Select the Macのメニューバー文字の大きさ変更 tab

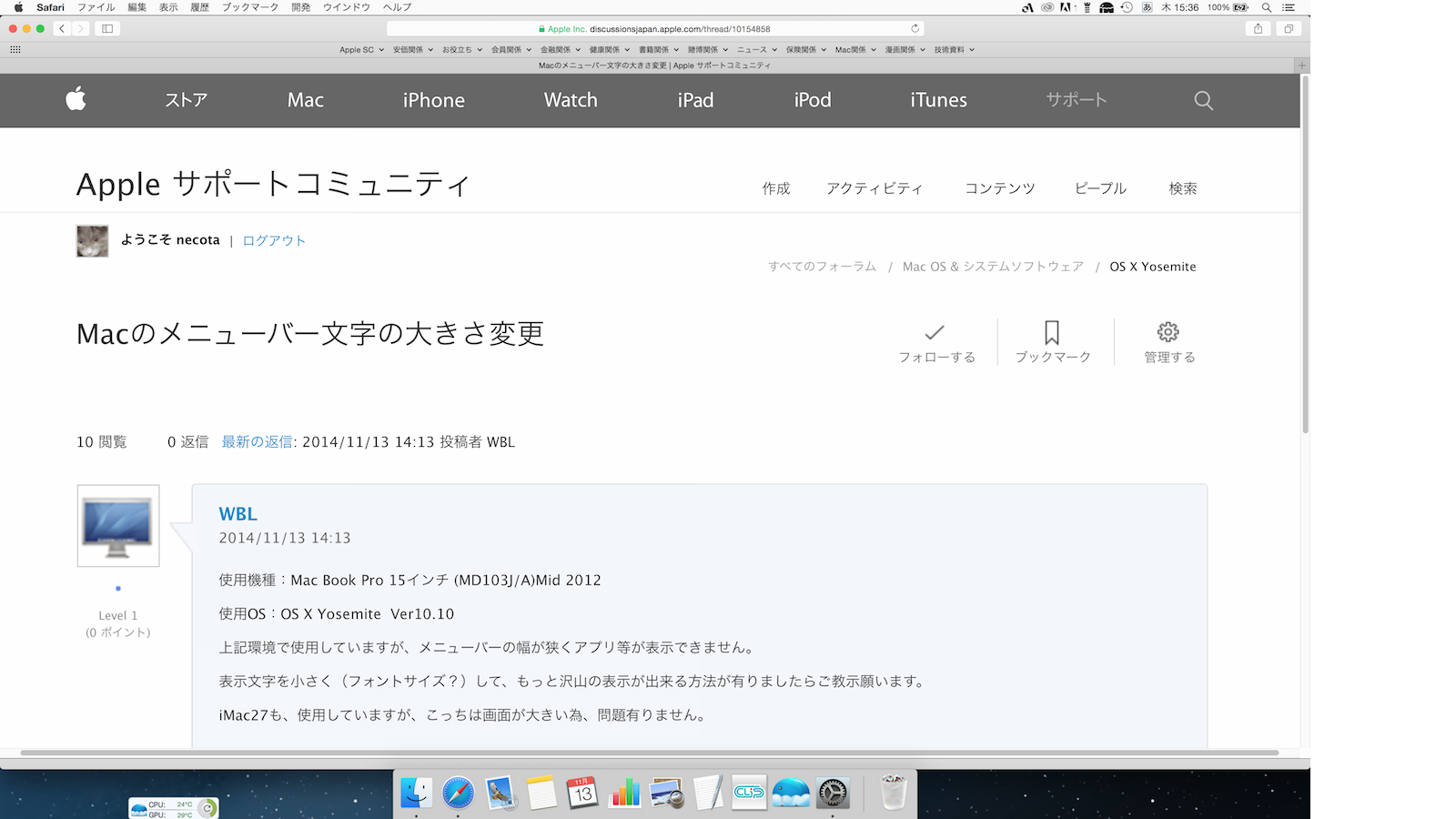654,66
